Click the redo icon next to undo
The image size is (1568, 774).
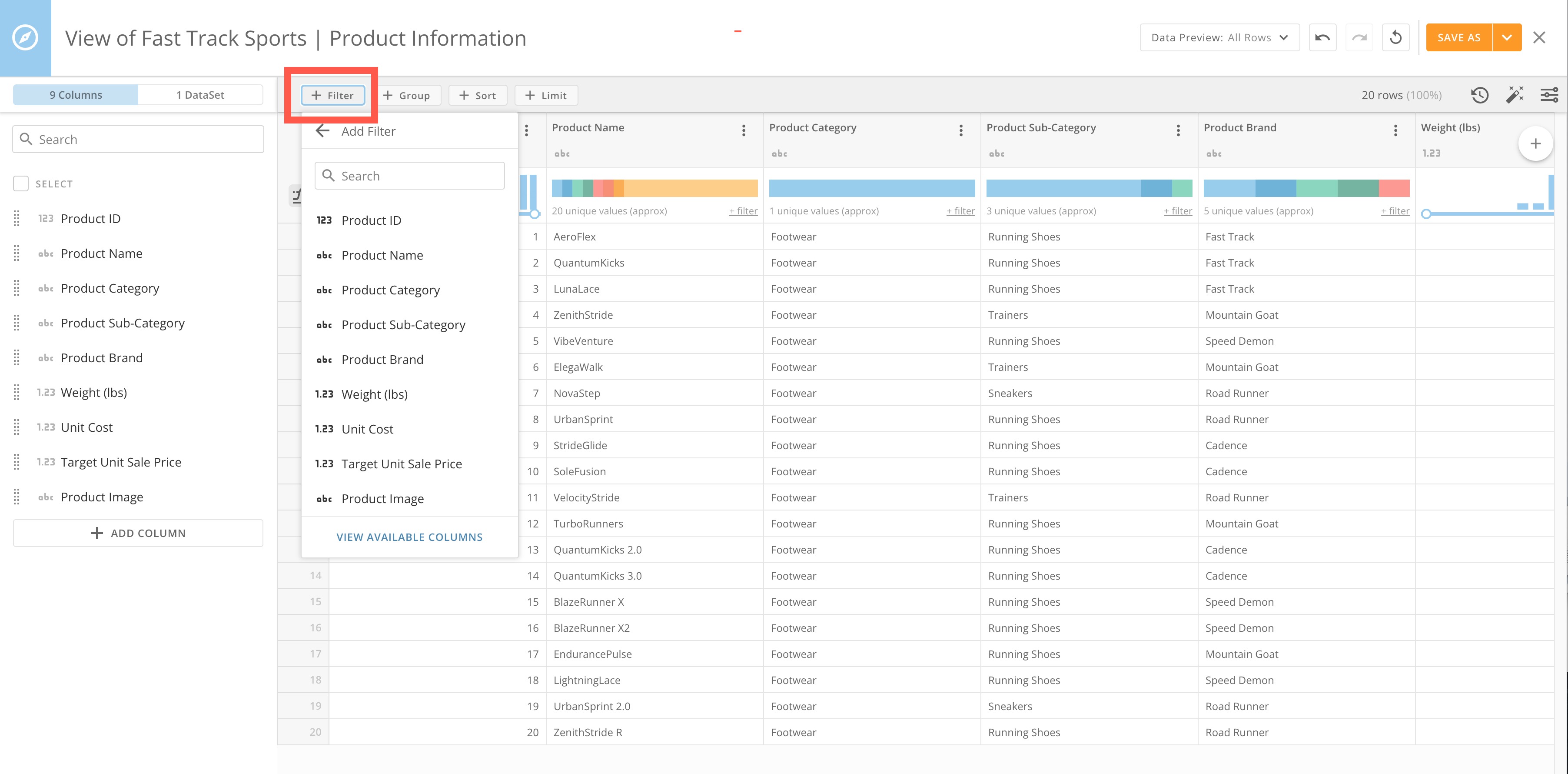coord(1359,37)
